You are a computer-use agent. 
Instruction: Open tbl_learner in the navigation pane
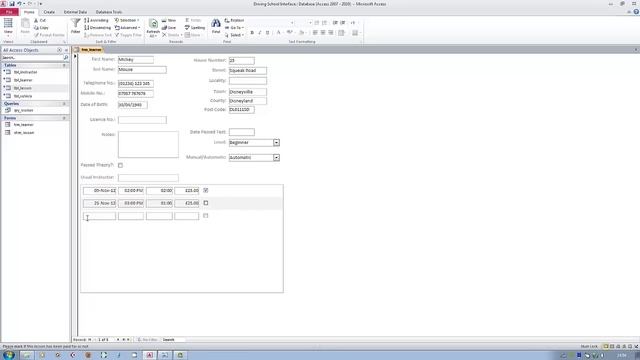click(23, 80)
